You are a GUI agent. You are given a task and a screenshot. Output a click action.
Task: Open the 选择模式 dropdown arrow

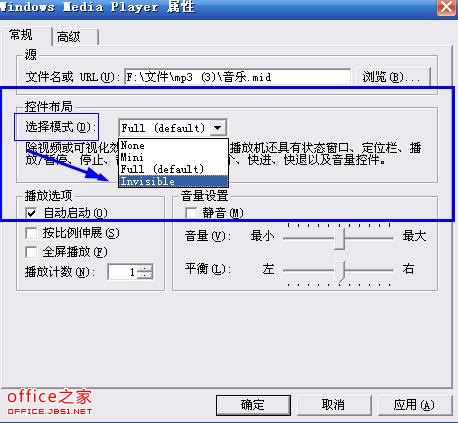click(218, 128)
